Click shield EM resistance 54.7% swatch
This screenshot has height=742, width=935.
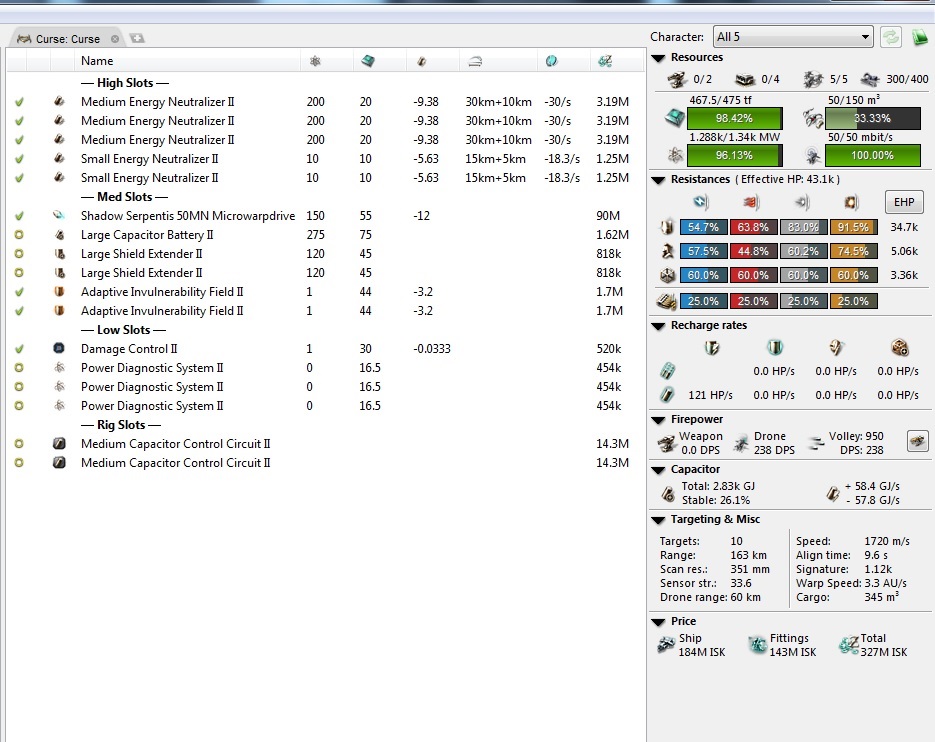(703, 227)
